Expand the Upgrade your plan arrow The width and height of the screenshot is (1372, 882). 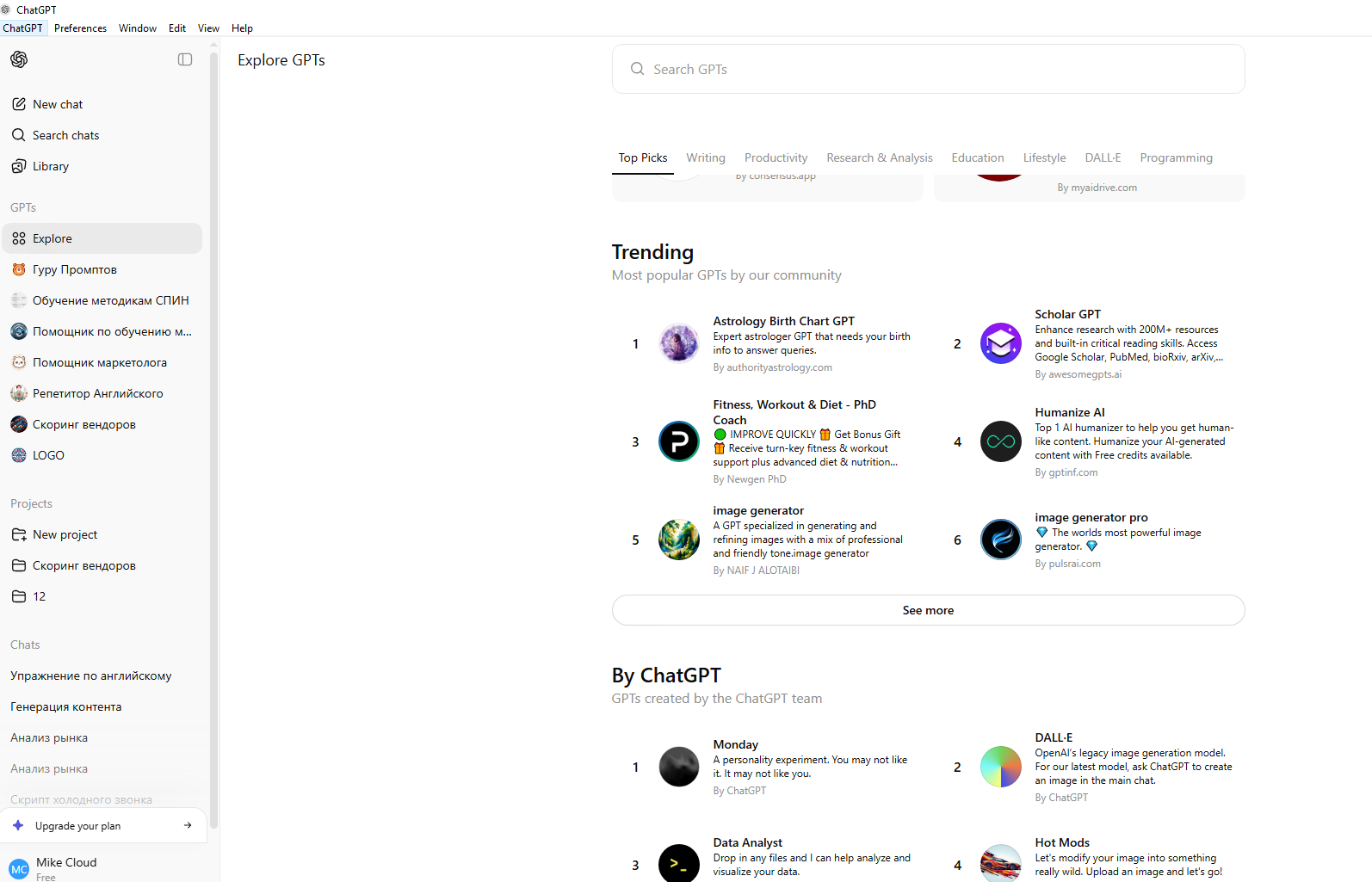tap(188, 826)
